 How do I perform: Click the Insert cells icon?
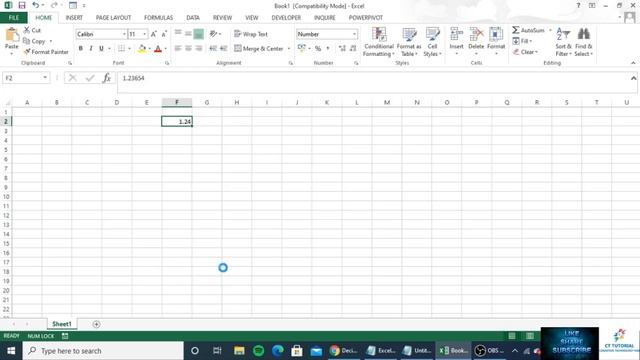tap(456, 34)
